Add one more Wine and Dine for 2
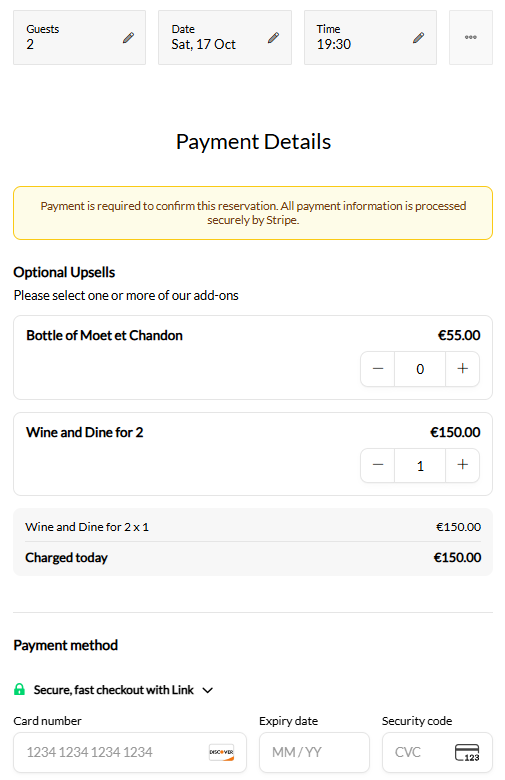This screenshot has height=780, width=505. point(463,465)
